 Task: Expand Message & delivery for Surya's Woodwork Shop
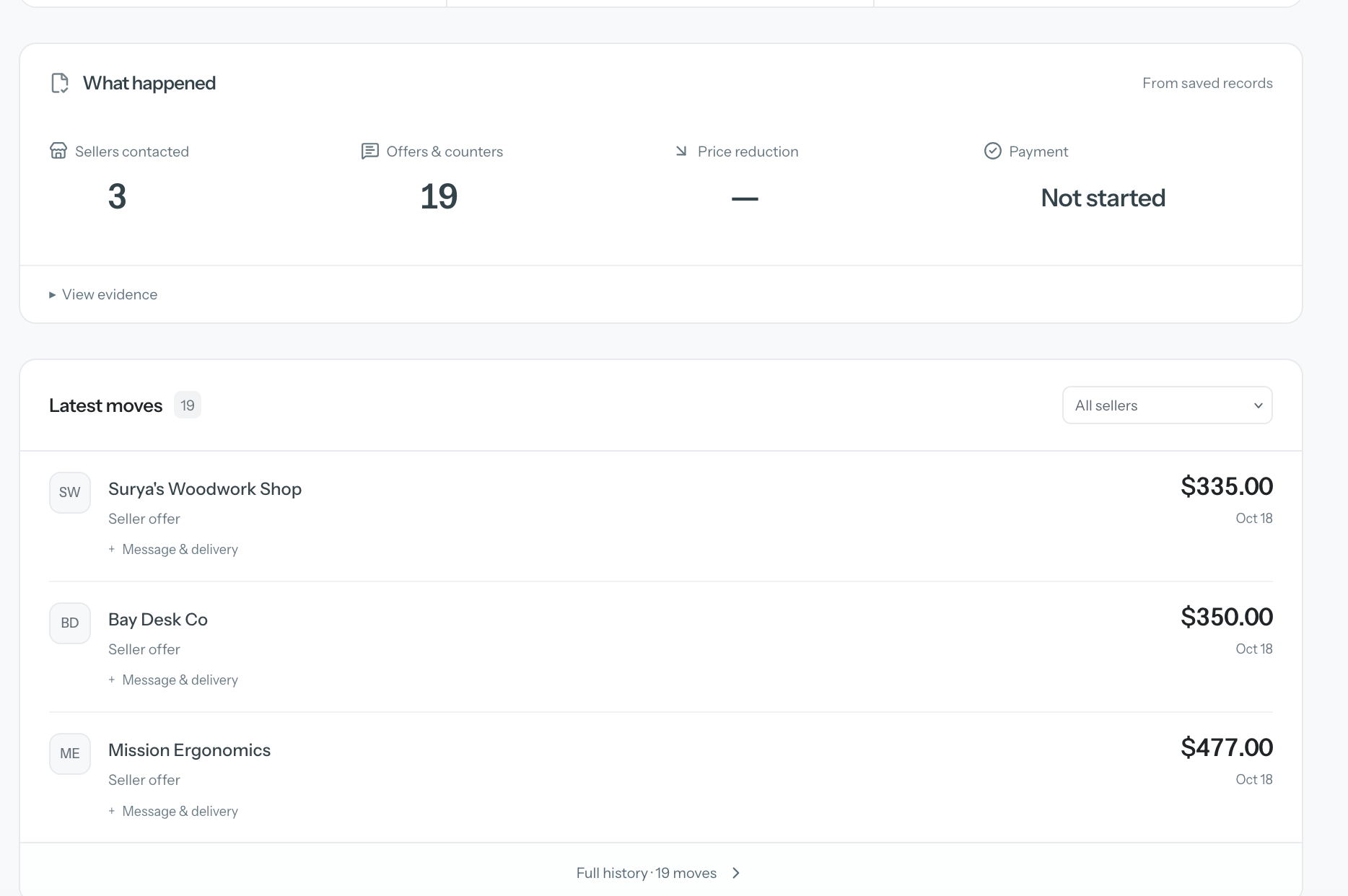173,550
